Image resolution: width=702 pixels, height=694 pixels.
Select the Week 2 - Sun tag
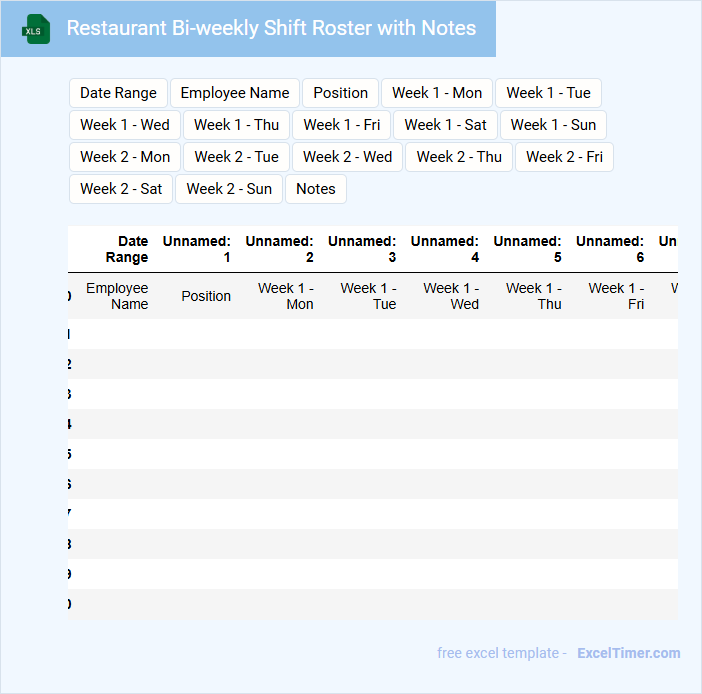pyautogui.click(x=229, y=189)
